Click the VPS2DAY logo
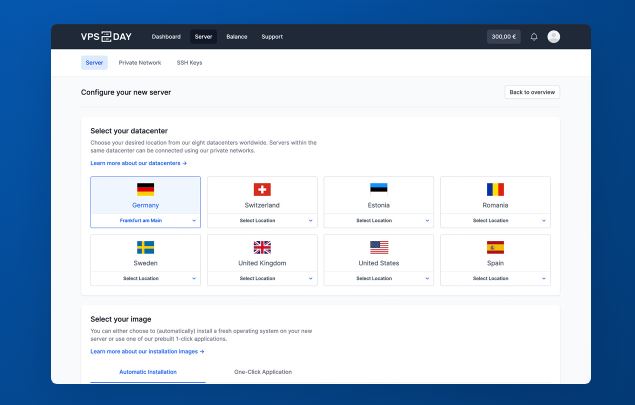 coord(106,36)
